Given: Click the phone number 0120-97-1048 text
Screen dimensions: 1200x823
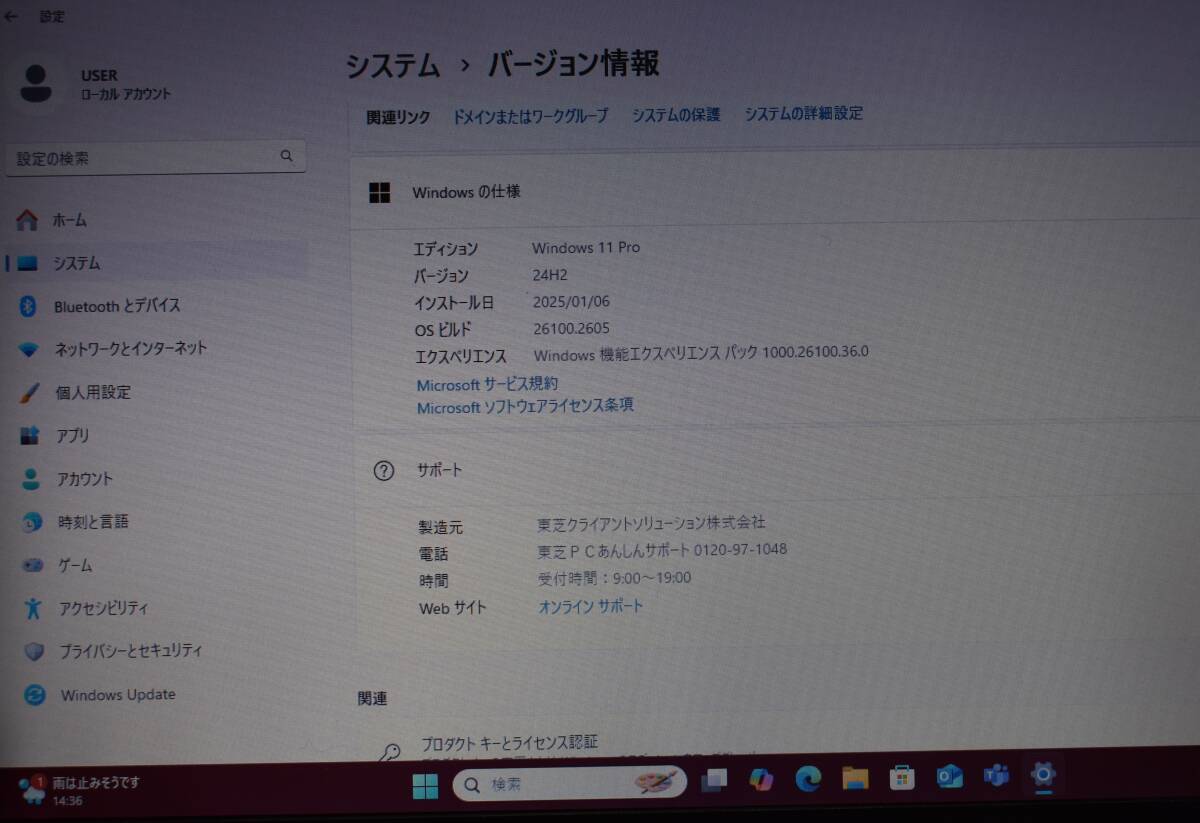Looking at the screenshot, I should click(740, 549).
